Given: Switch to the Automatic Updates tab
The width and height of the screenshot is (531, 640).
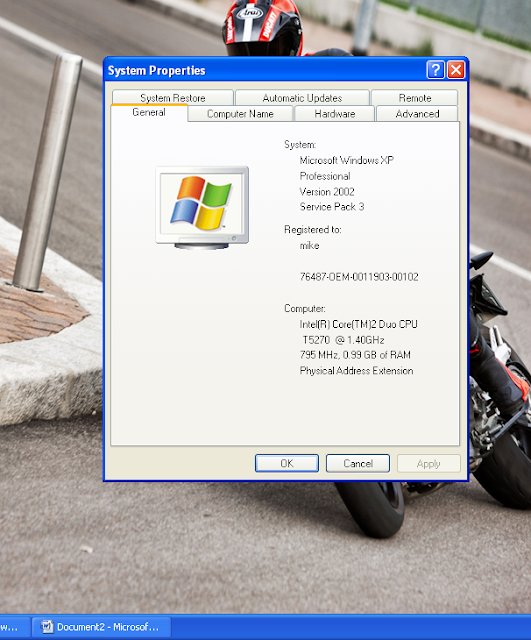Looking at the screenshot, I should (x=302, y=98).
